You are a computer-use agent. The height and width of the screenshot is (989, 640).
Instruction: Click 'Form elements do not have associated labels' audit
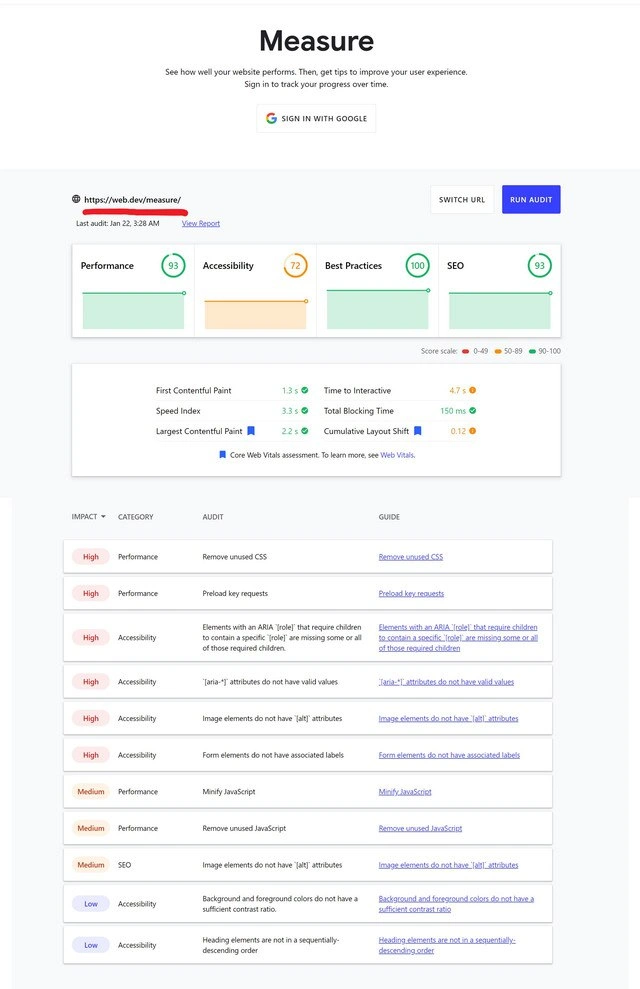(273, 755)
